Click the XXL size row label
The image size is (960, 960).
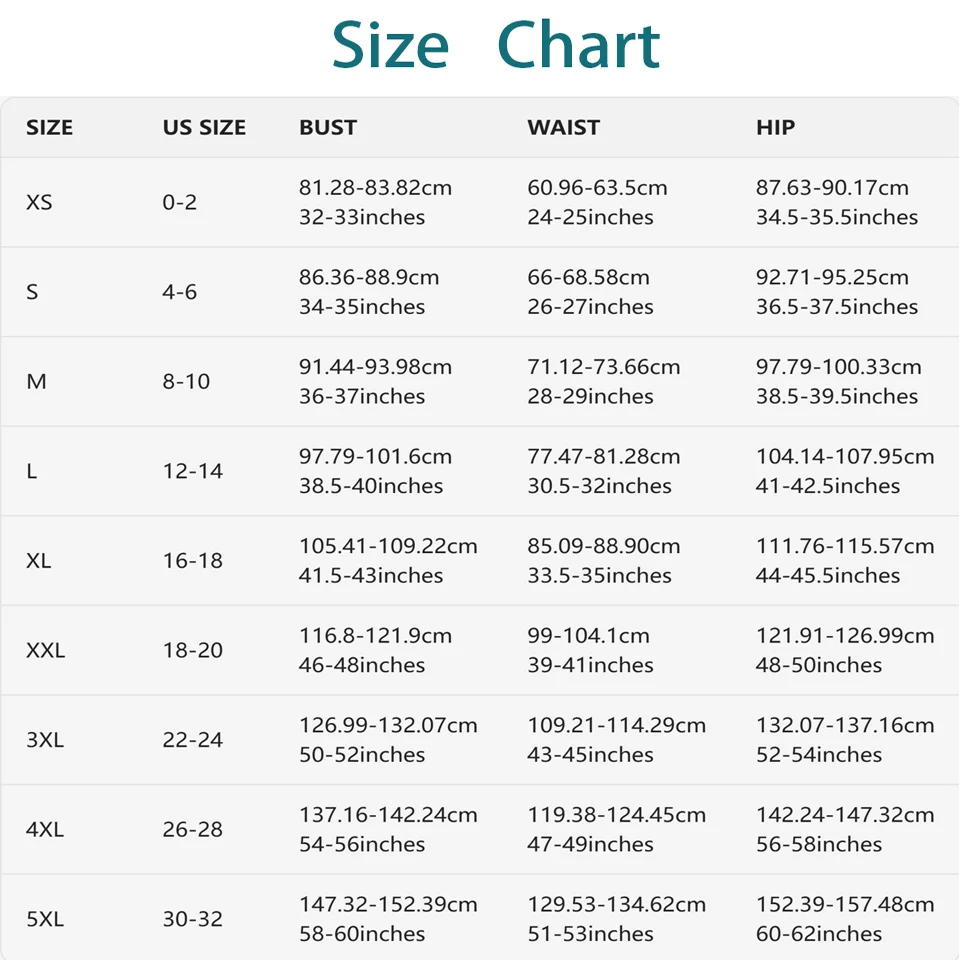(x=45, y=650)
